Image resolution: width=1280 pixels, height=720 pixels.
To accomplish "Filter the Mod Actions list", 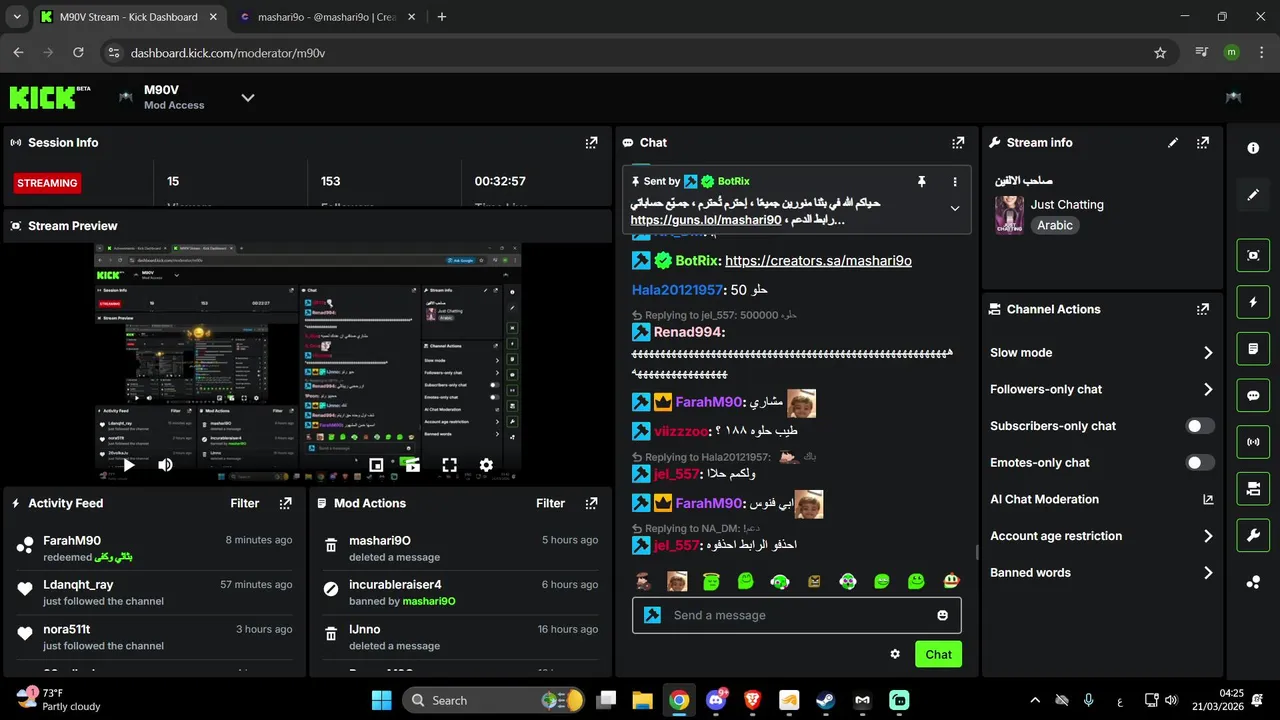I will coord(551,504).
